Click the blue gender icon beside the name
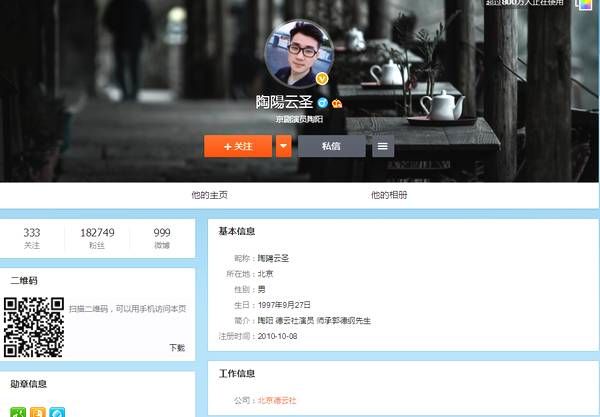Screen dimensions: 600x417 click(322, 103)
